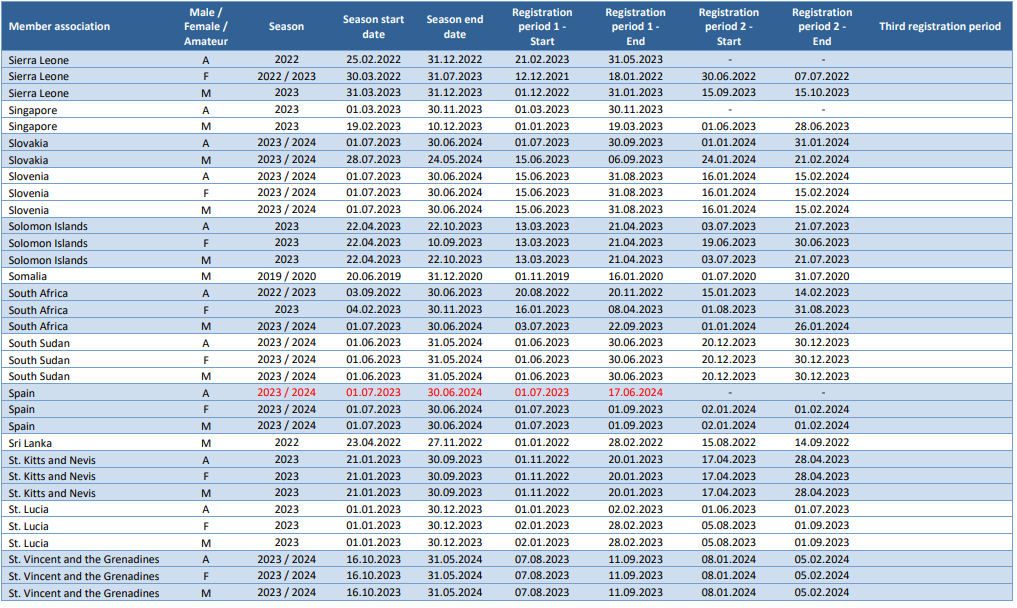Click the date 14.09.2022 for Sri Lanka
The image size is (1017, 608).
pyautogui.click(x=822, y=443)
